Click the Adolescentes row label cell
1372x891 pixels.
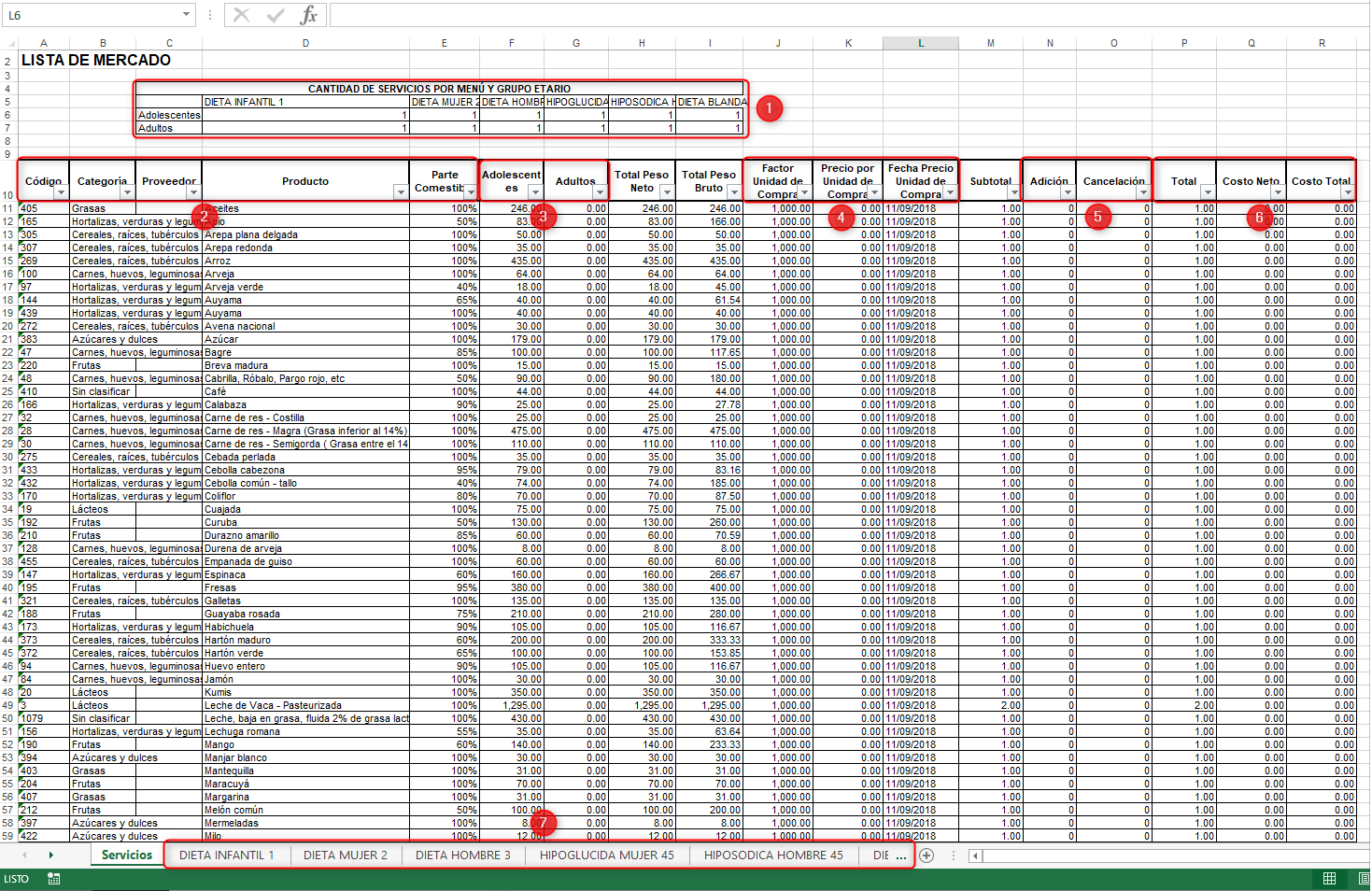point(169,115)
